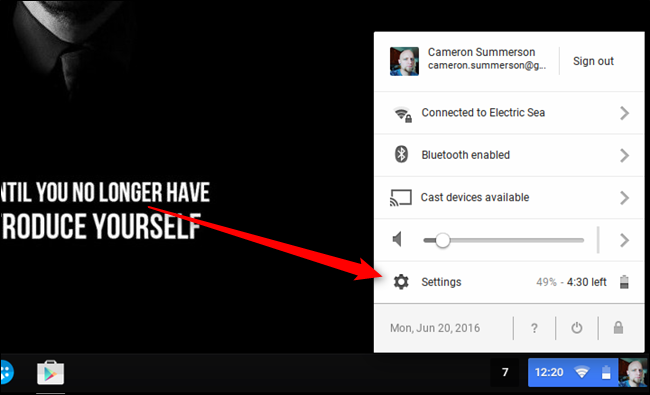Click the Sign out button
This screenshot has width=650, height=395.
[x=593, y=61]
